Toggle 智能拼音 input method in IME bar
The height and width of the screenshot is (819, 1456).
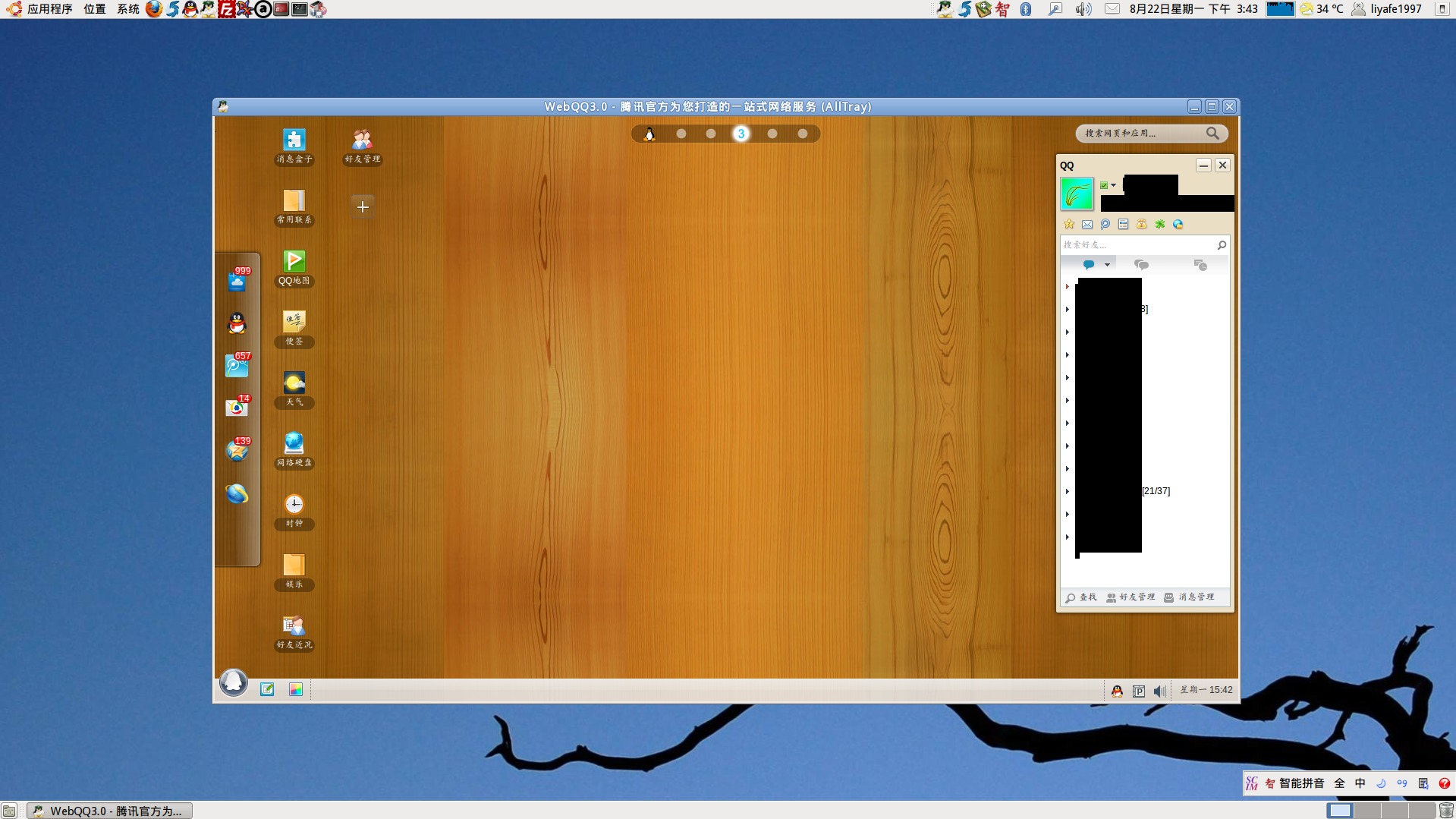click(1302, 783)
